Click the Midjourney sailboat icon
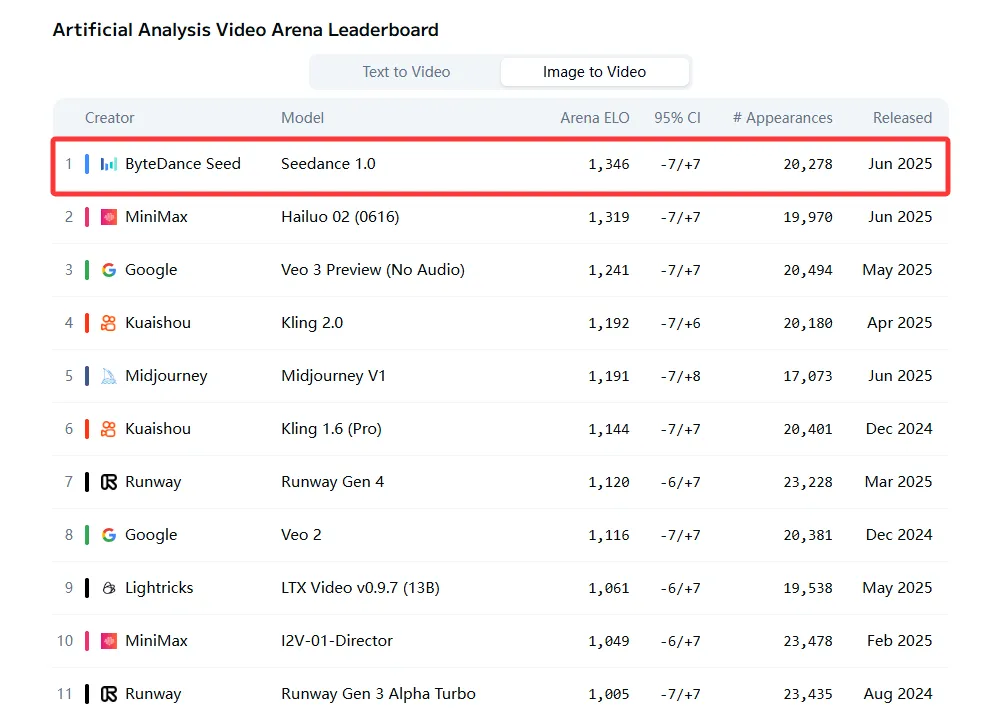 [108, 375]
